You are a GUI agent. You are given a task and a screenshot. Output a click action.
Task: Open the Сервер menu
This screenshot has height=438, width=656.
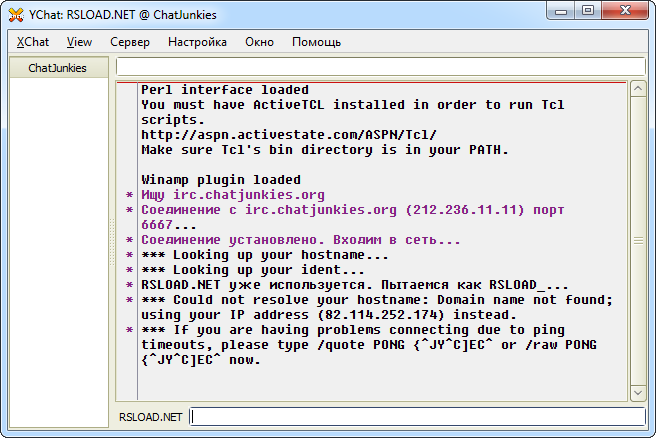coord(130,42)
